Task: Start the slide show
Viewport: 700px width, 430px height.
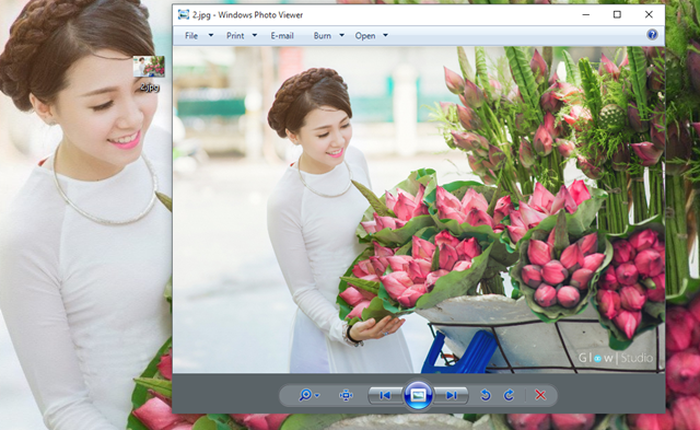Action: tap(418, 395)
